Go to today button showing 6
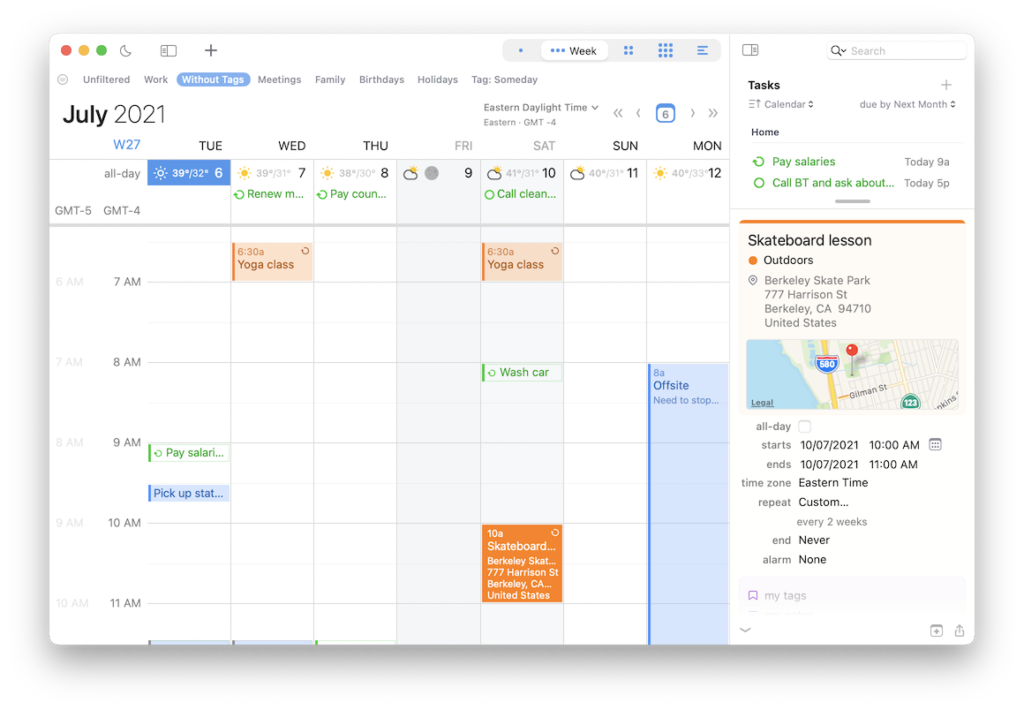Image resolution: width=1024 pixels, height=710 pixels. (x=665, y=114)
